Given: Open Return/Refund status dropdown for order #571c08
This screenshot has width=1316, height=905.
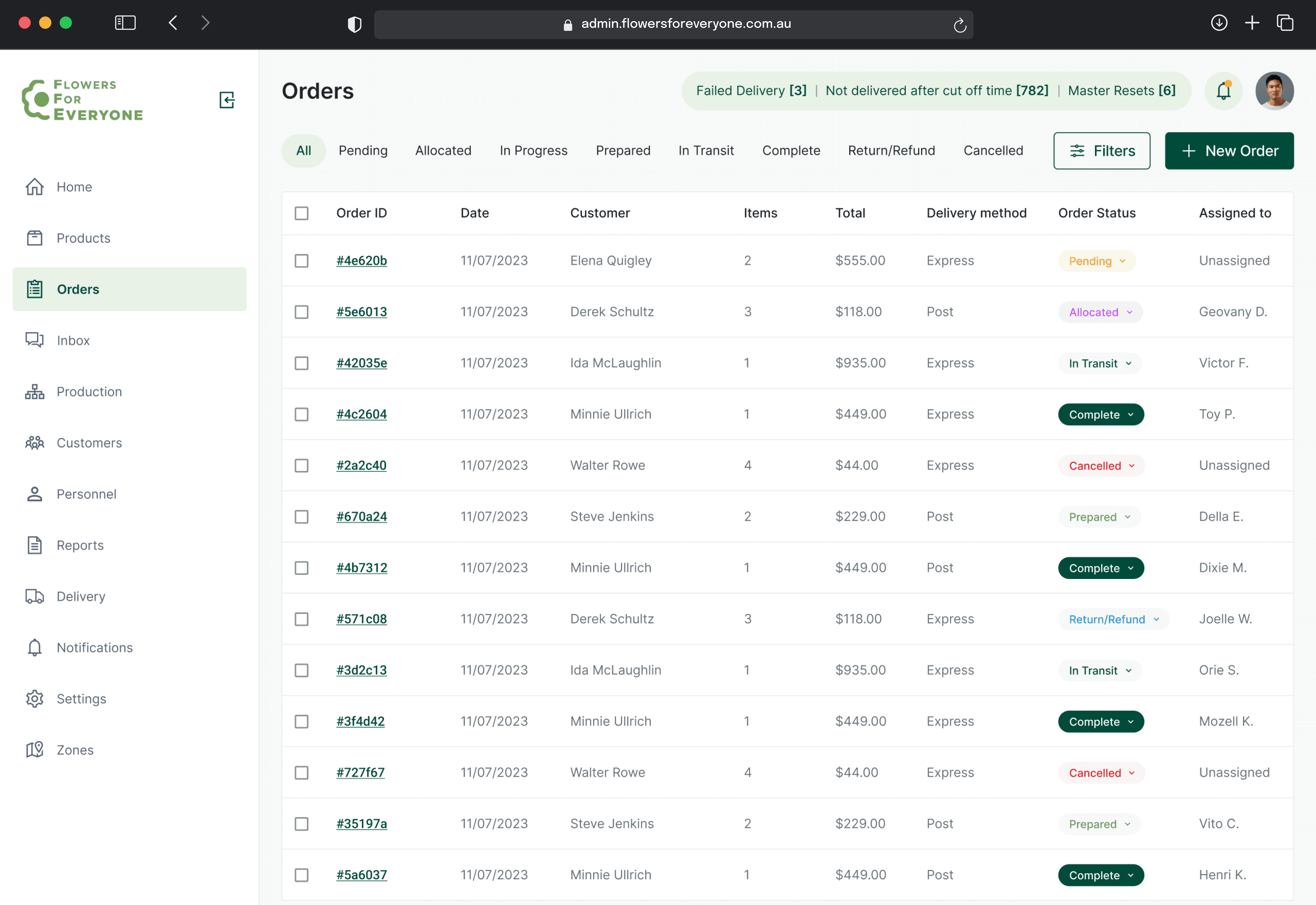Looking at the screenshot, I should 1113,619.
